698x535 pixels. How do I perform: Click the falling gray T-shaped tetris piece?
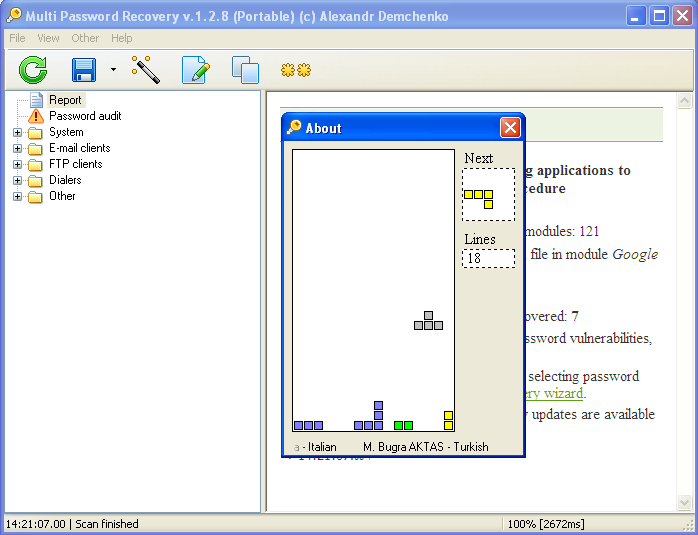click(428, 320)
